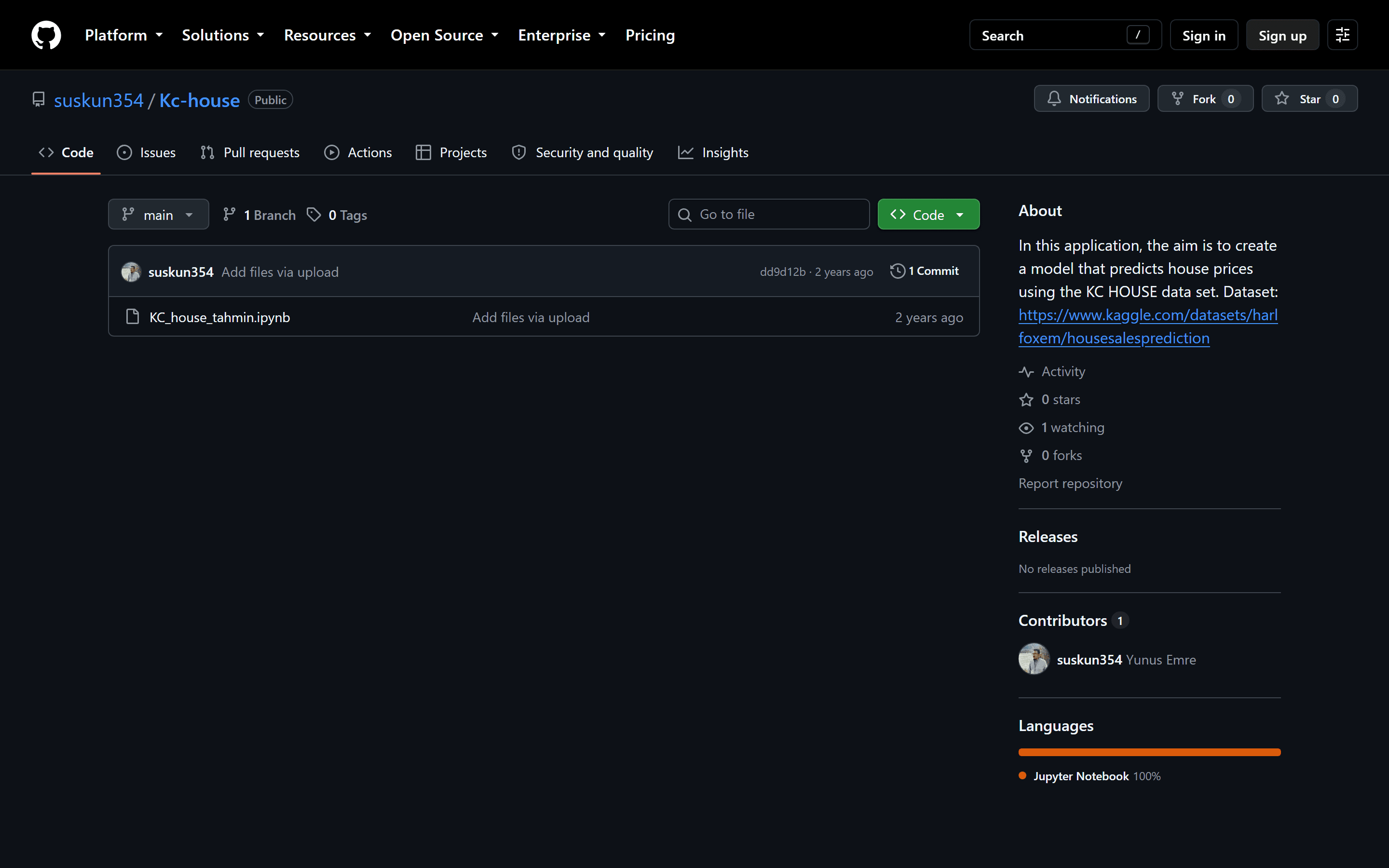Open the main branch selector dropdown
The height and width of the screenshot is (868, 1389).
coord(158,215)
